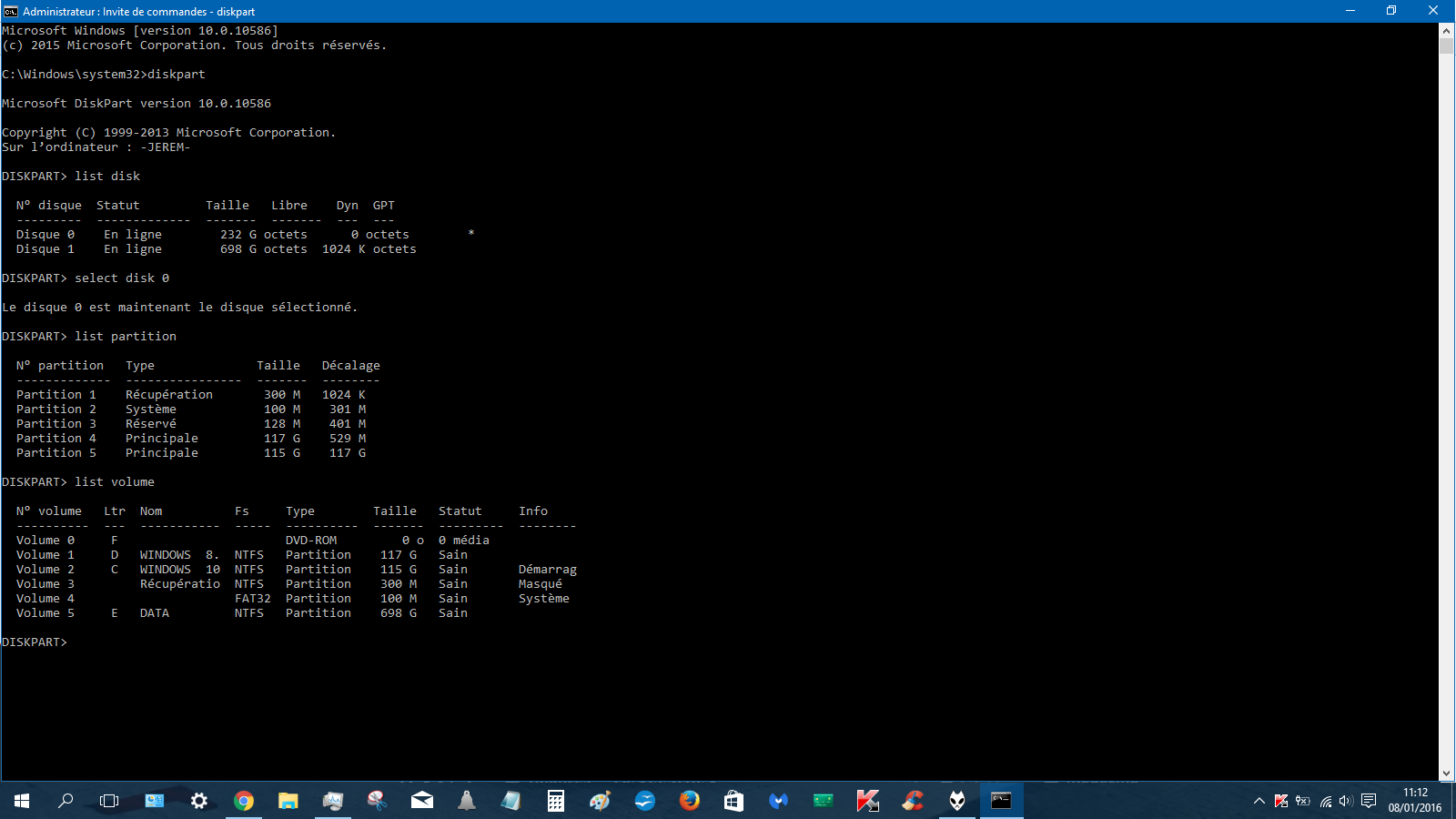Screen dimensions: 1456x819
Task: Open the Windows Settings gear icon
Action: [x=198, y=801]
